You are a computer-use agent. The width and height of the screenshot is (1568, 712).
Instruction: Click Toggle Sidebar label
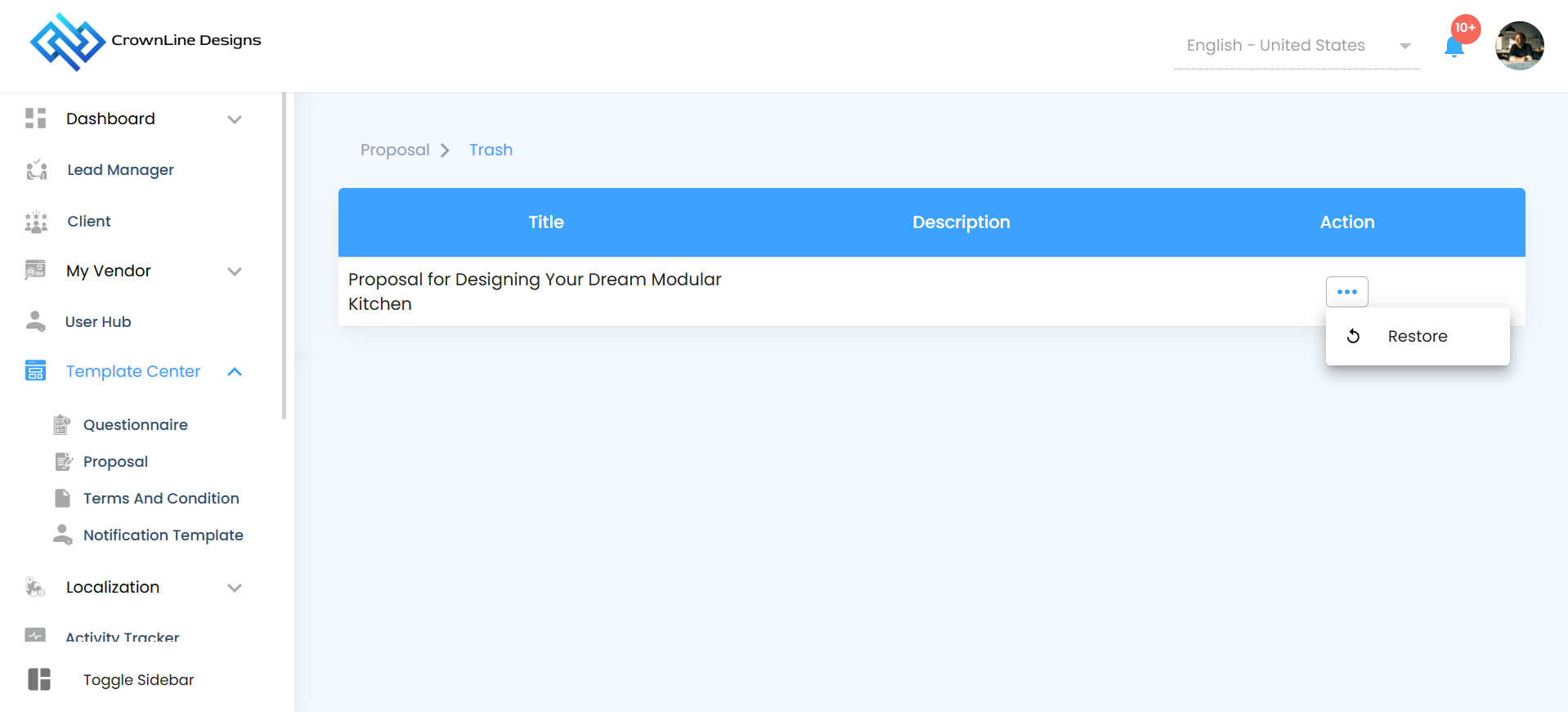(x=139, y=680)
